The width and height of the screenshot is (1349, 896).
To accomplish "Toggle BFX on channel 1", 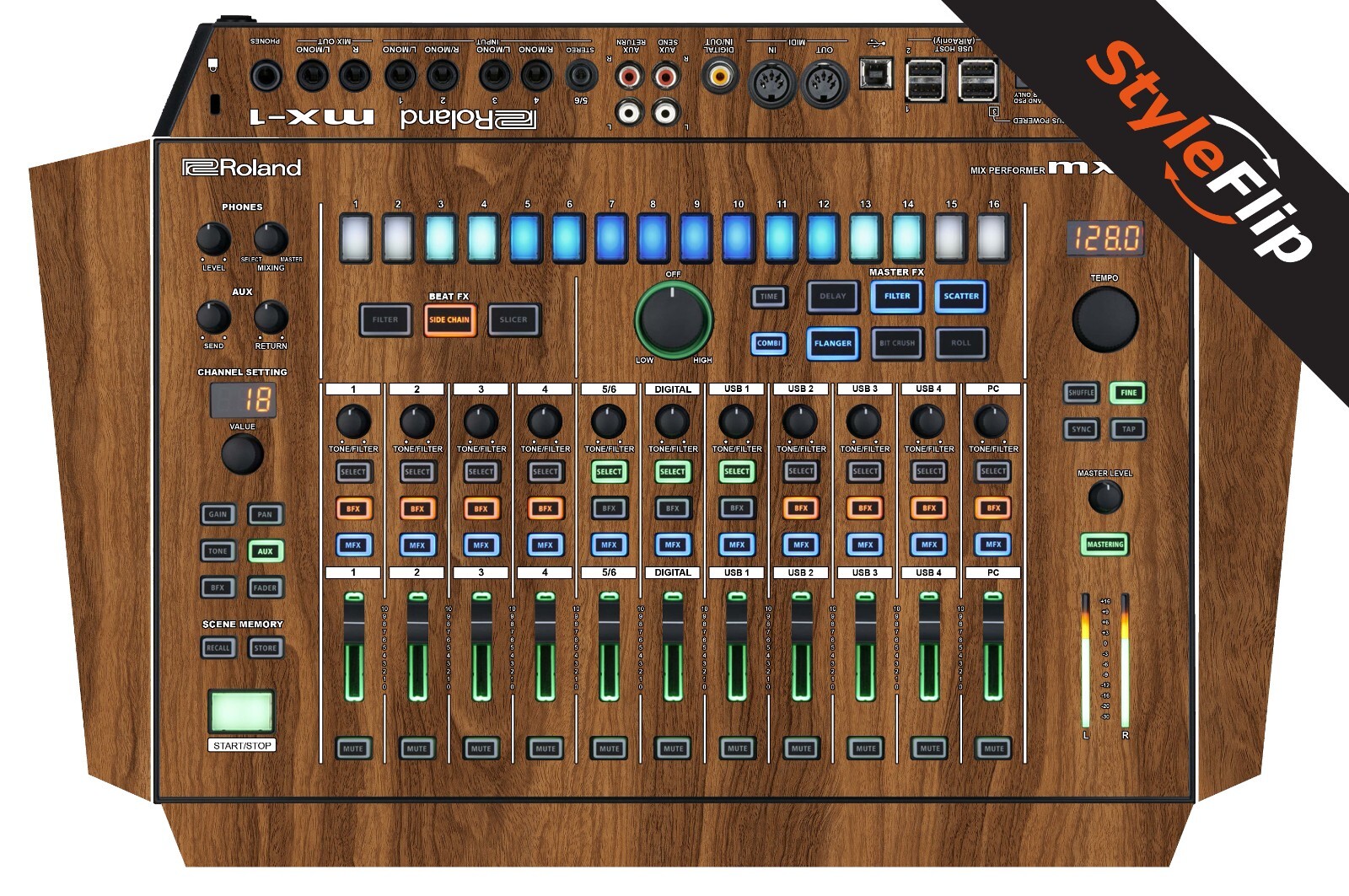I will coord(353,508).
